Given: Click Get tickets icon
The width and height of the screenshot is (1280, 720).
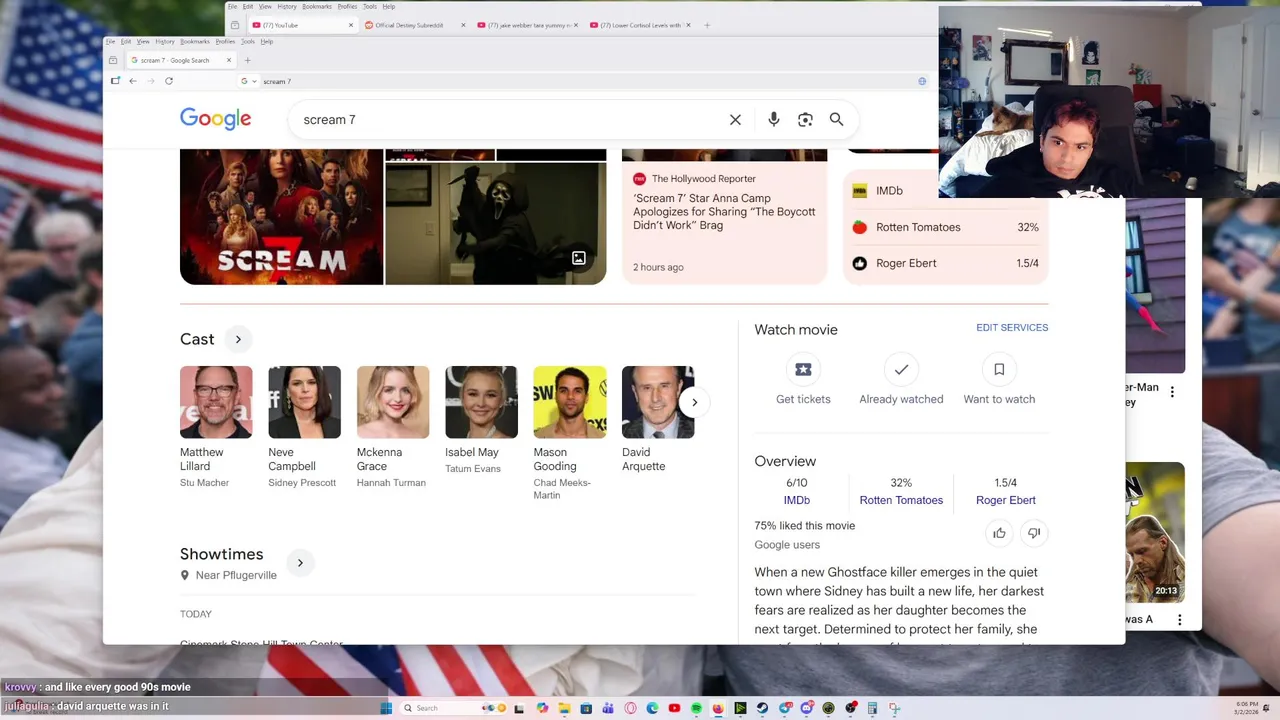Looking at the screenshot, I should [x=803, y=369].
